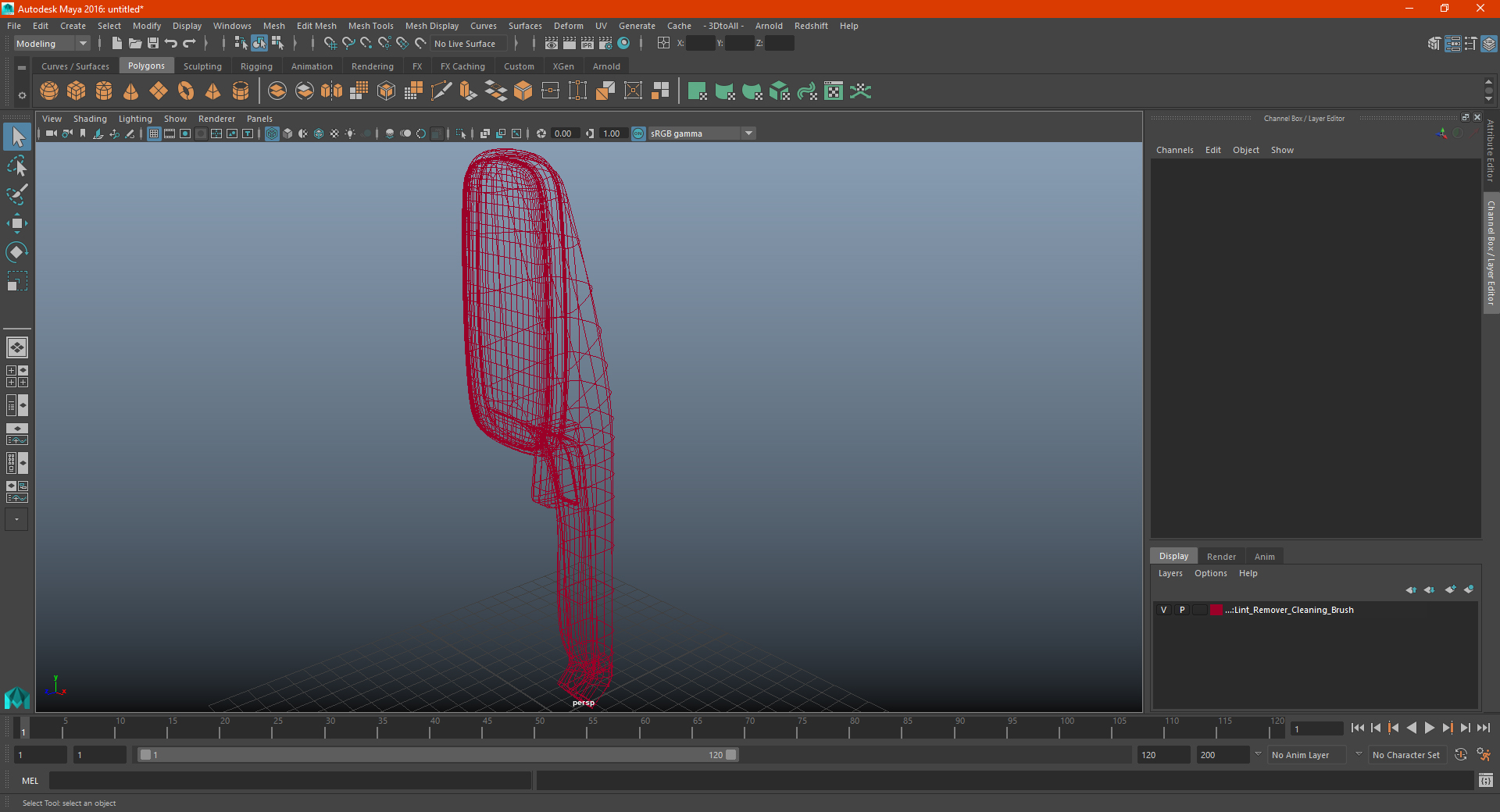
Task: Open the sRGB gamma view transform dropdown
Action: (702, 134)
